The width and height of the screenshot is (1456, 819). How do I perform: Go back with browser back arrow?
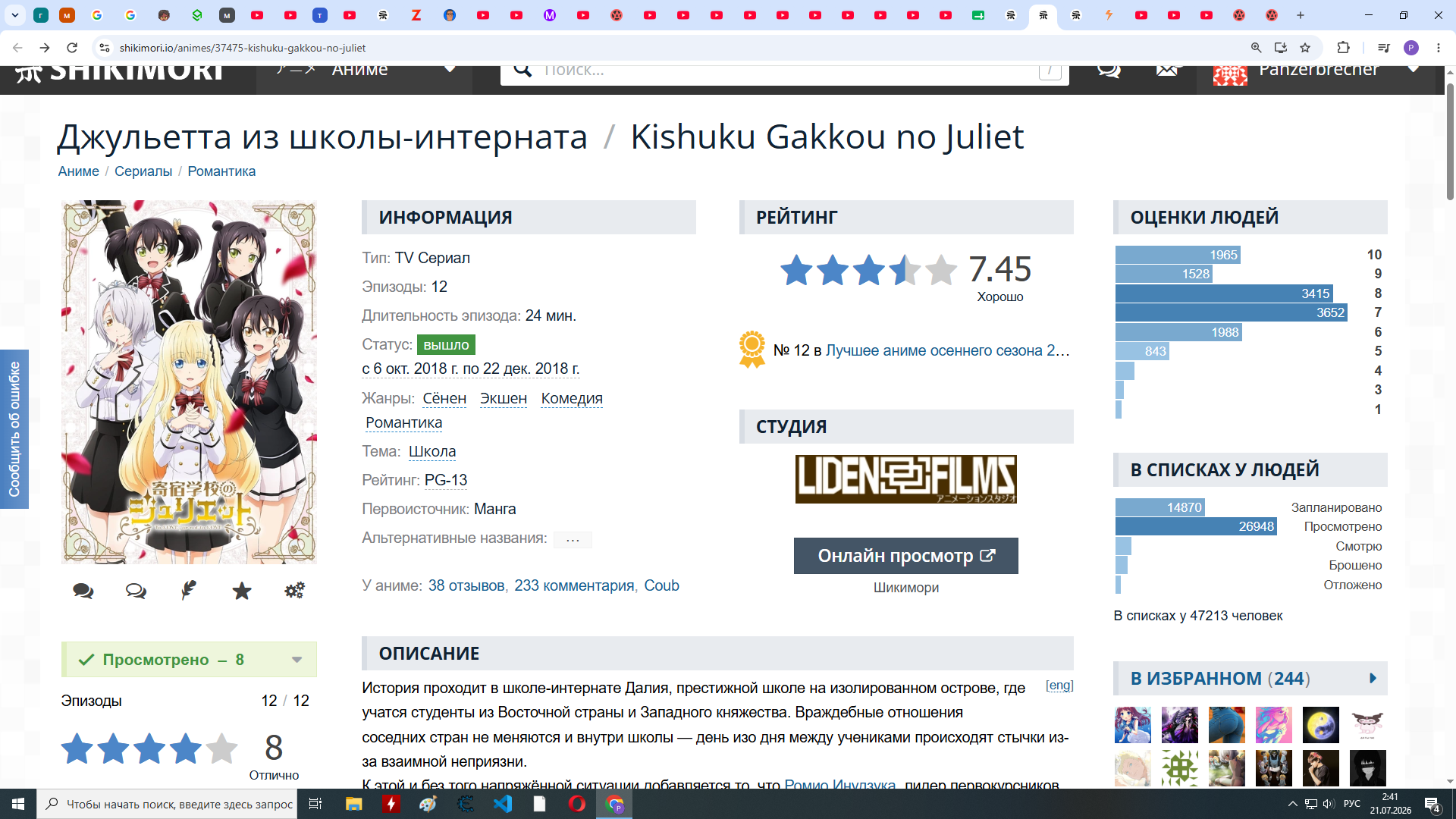pyautogui.click(x=17, y=48)
